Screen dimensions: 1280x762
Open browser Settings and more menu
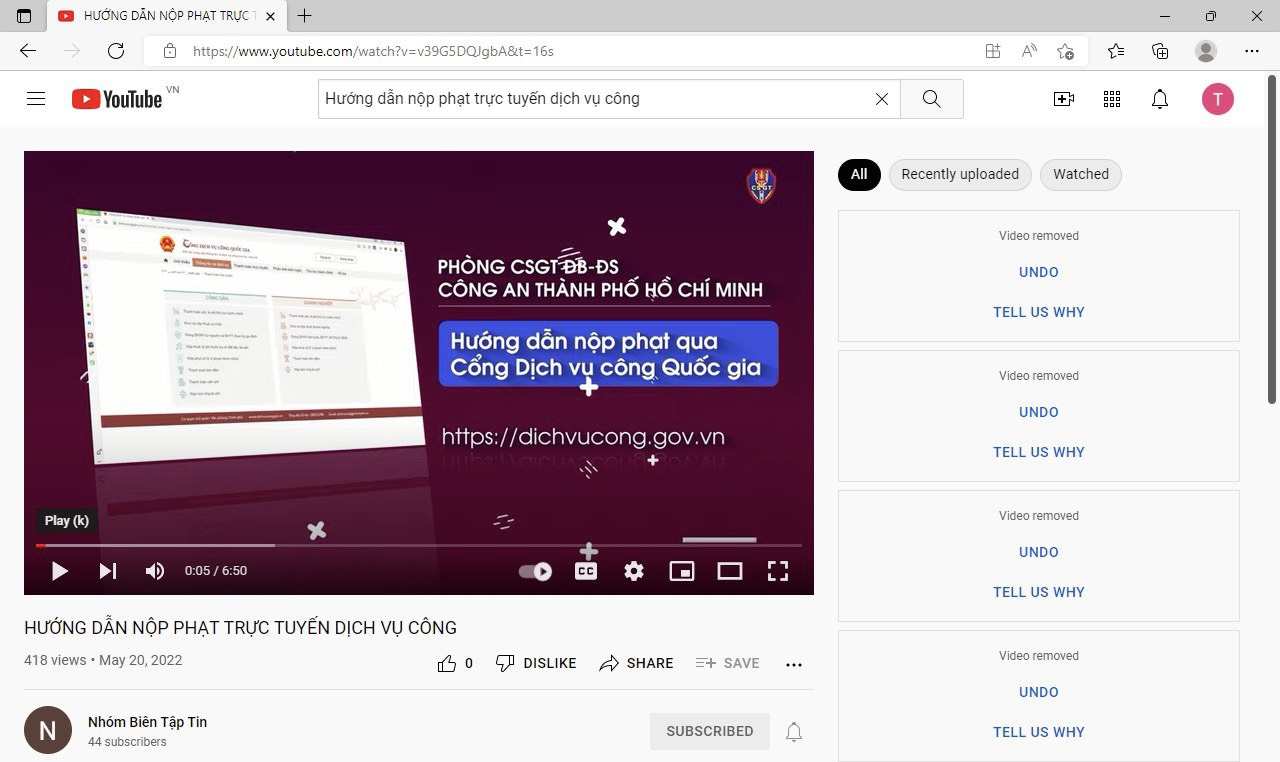click(x=1252, y=51)
